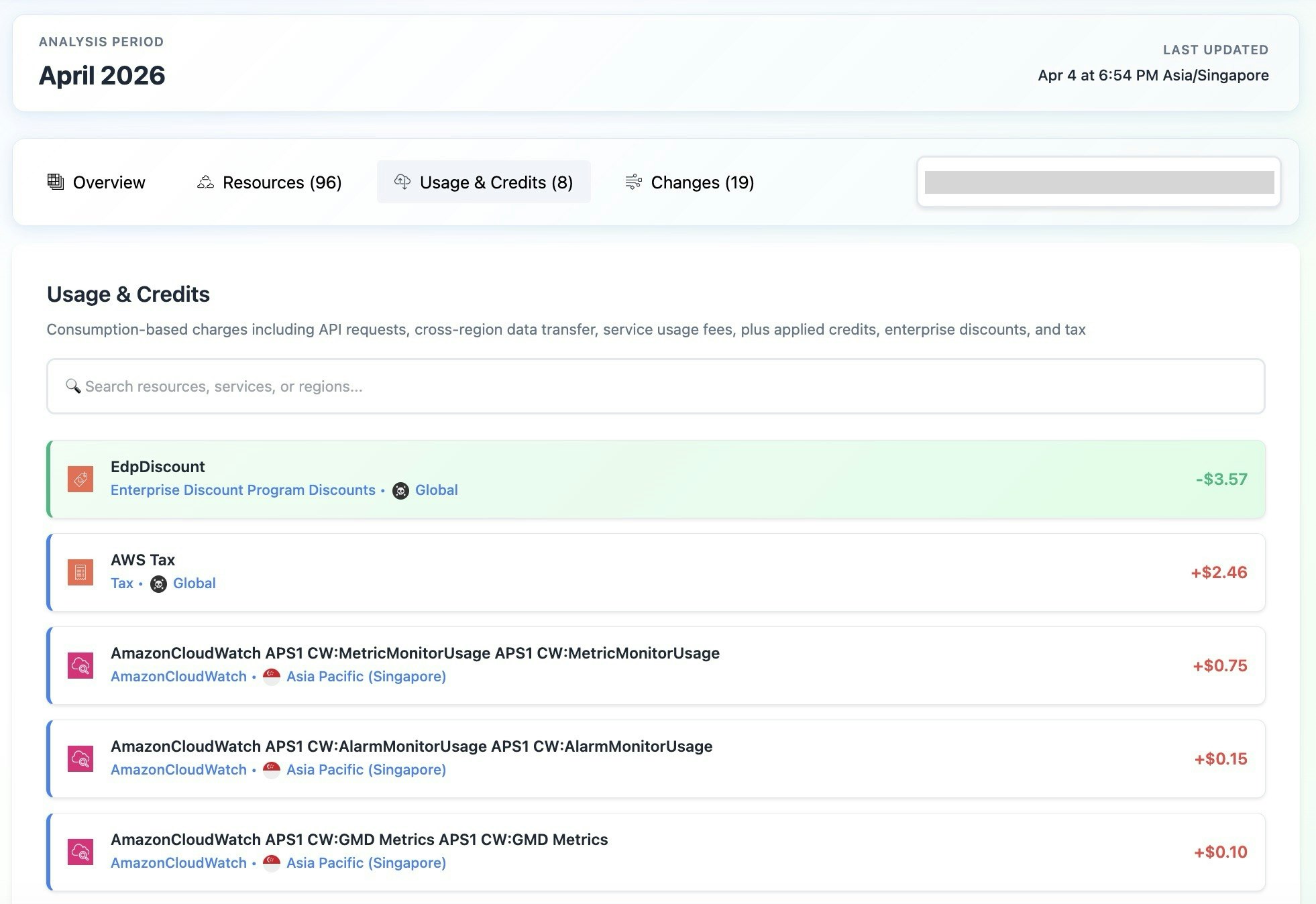1316x904 pixels.
Task: Click the Singapore flag in MetricMonitorUsage row
Action: click(x=272, y=677)
